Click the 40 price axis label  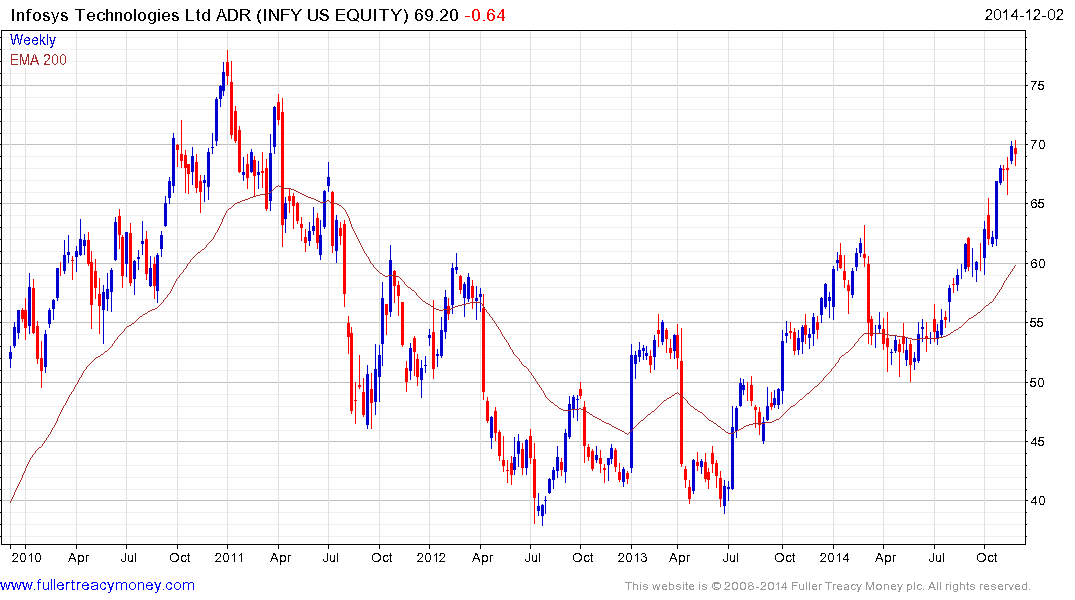point(1037,501)
